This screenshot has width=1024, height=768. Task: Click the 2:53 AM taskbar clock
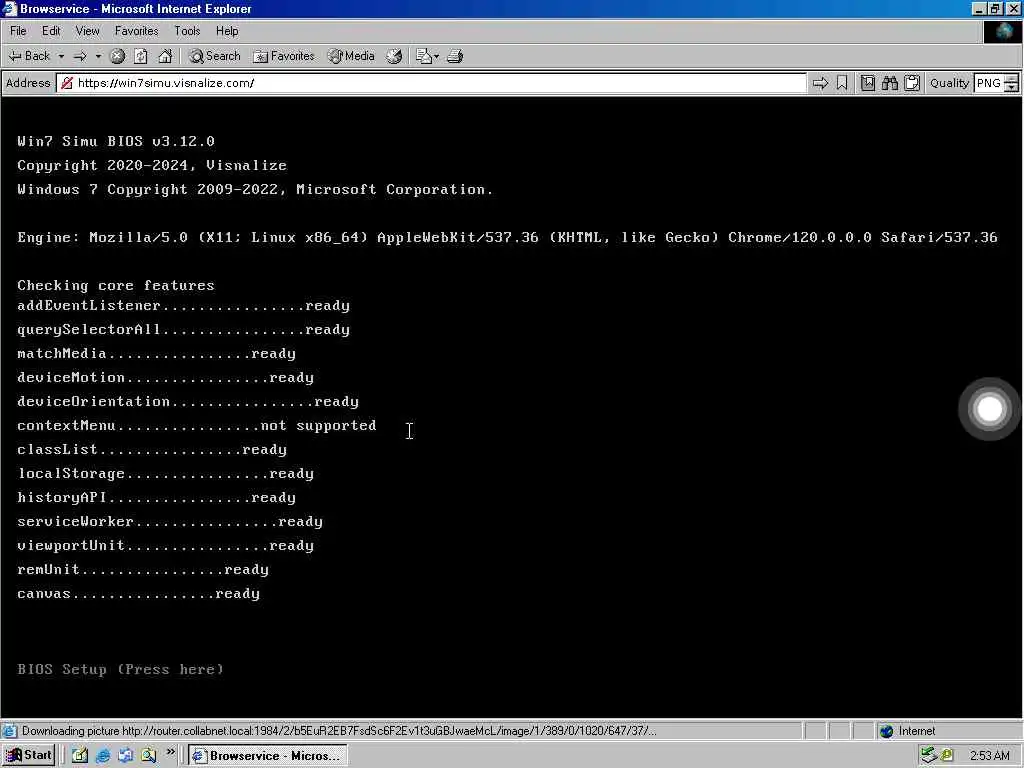(989, 756)
